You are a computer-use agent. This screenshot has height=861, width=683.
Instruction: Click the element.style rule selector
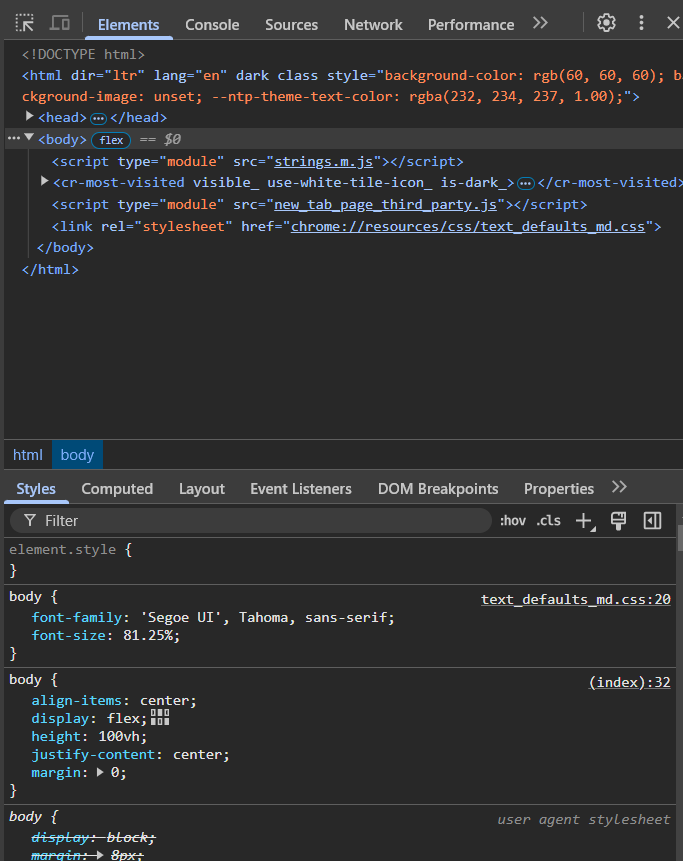(63, 550)
